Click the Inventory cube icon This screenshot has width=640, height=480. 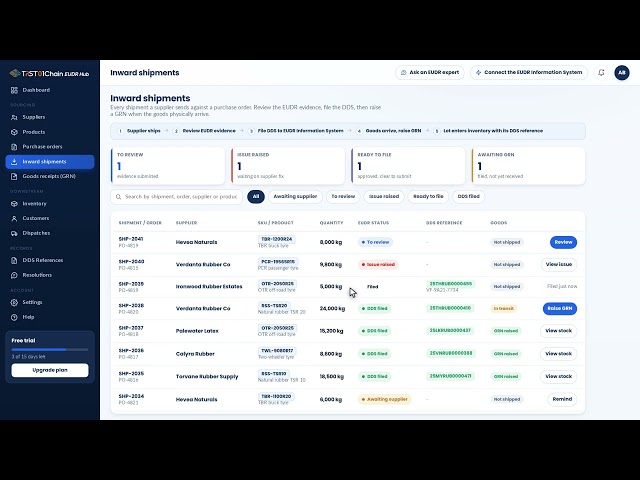[x=14, y=204]
